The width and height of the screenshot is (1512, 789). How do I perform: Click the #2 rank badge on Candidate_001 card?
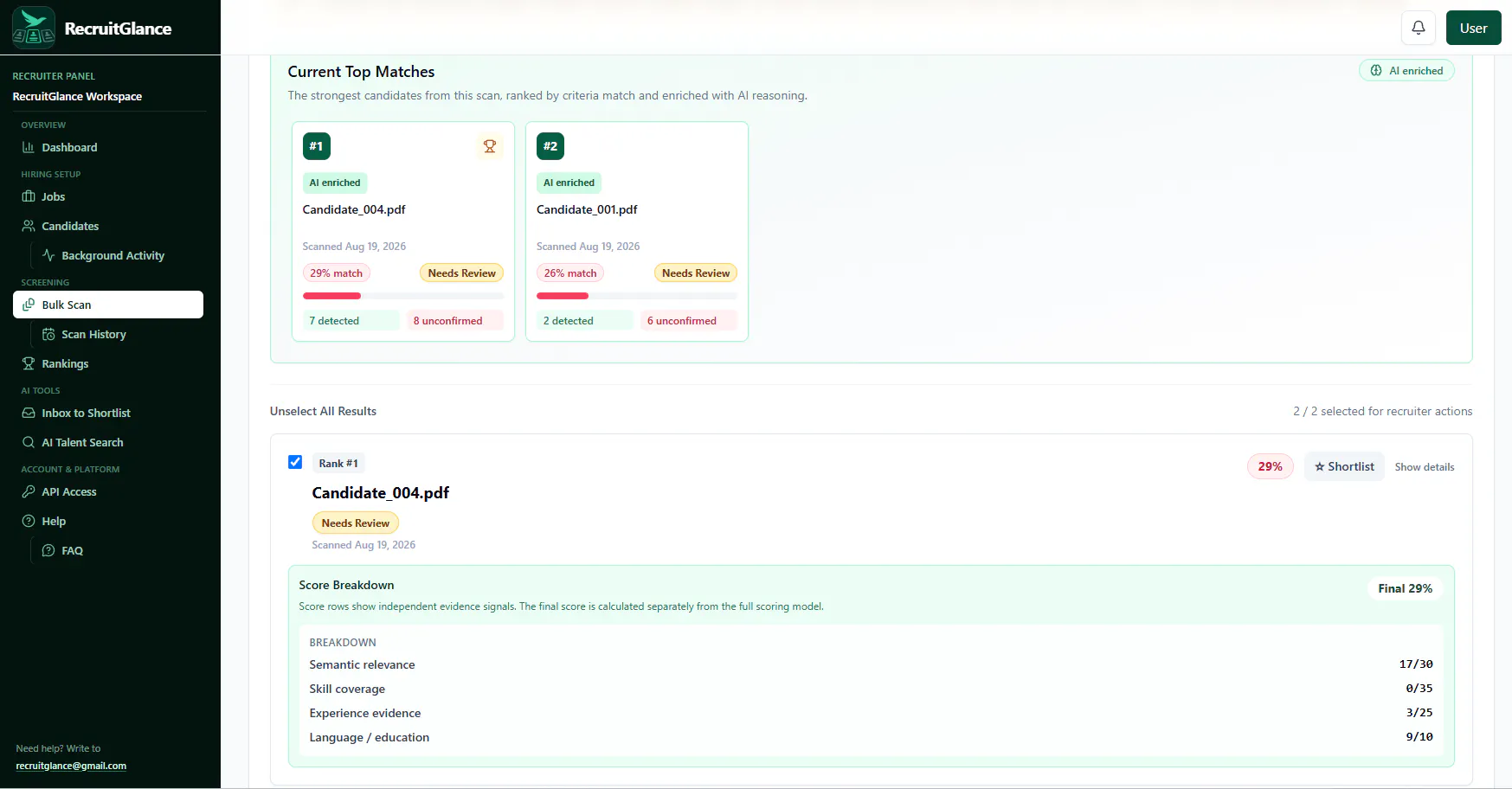[x=550, y=146]
